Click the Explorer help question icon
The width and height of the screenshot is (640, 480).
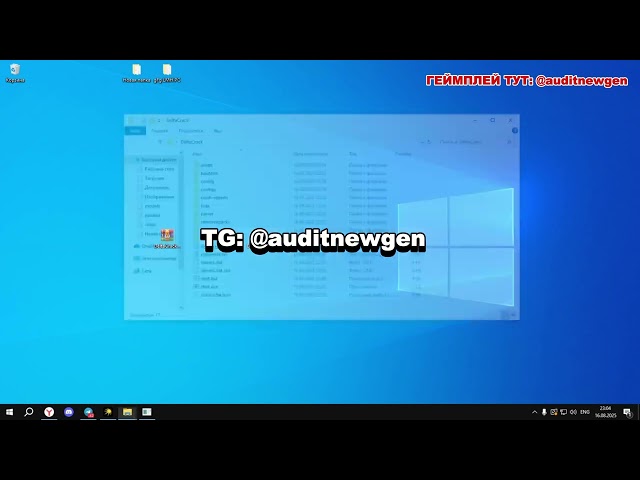click(515, 131)
